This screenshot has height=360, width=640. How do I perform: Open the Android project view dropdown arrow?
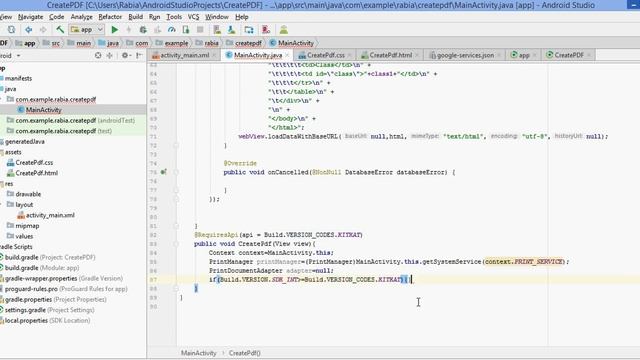pyautogui.click(x=18, y=56)
